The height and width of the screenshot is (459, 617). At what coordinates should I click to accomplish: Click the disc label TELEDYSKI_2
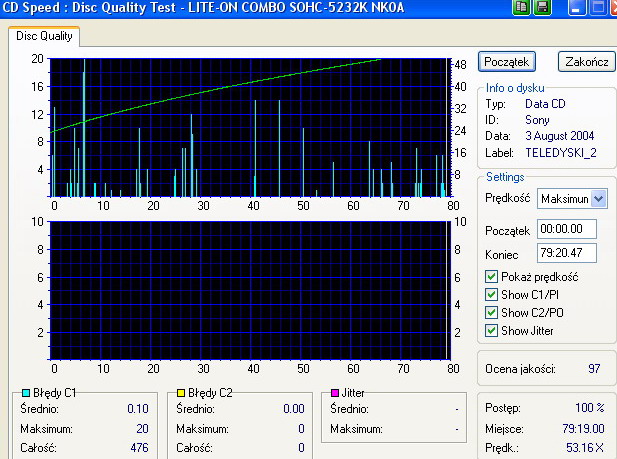pos(561,153)
